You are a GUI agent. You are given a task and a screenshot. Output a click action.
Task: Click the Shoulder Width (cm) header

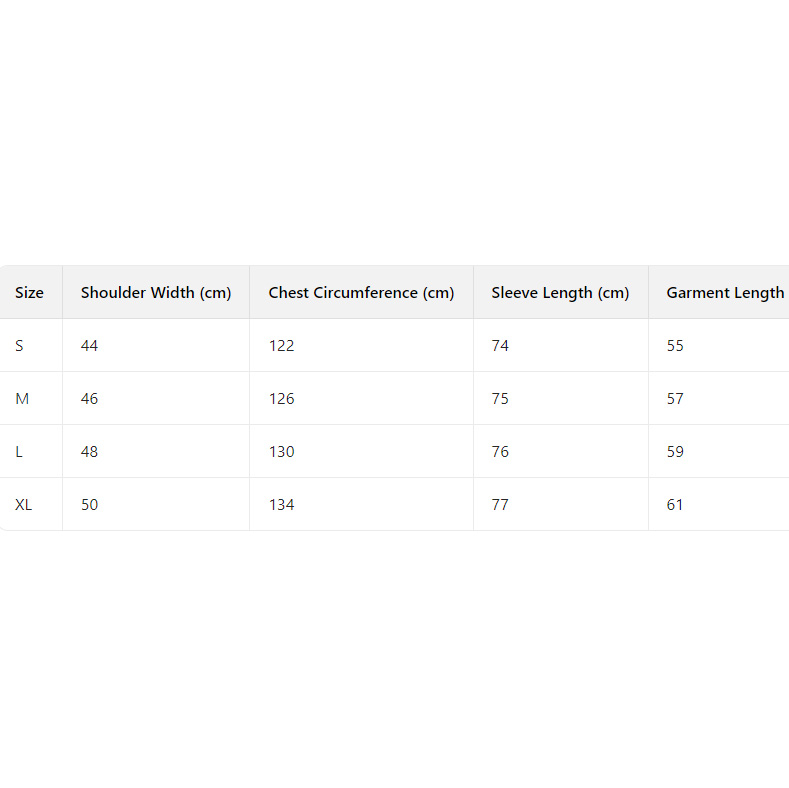(x=156, y=293)
